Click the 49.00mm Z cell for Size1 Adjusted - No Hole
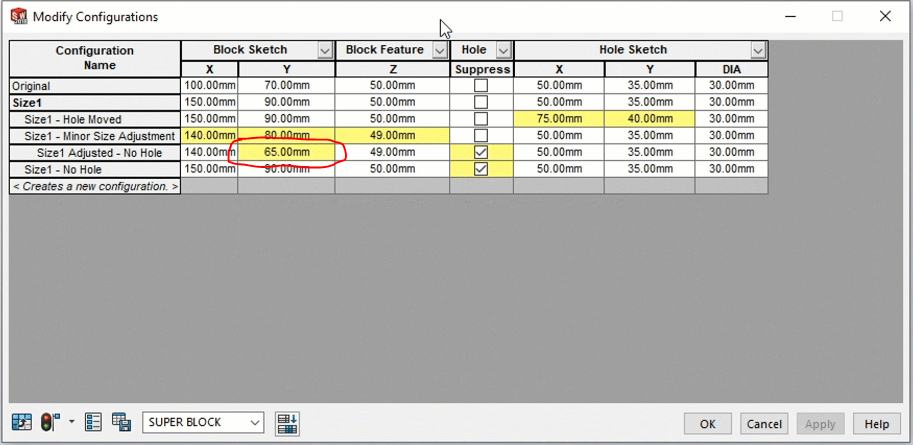913x445 pixels. pyautogui.click(x=392, y=153)
